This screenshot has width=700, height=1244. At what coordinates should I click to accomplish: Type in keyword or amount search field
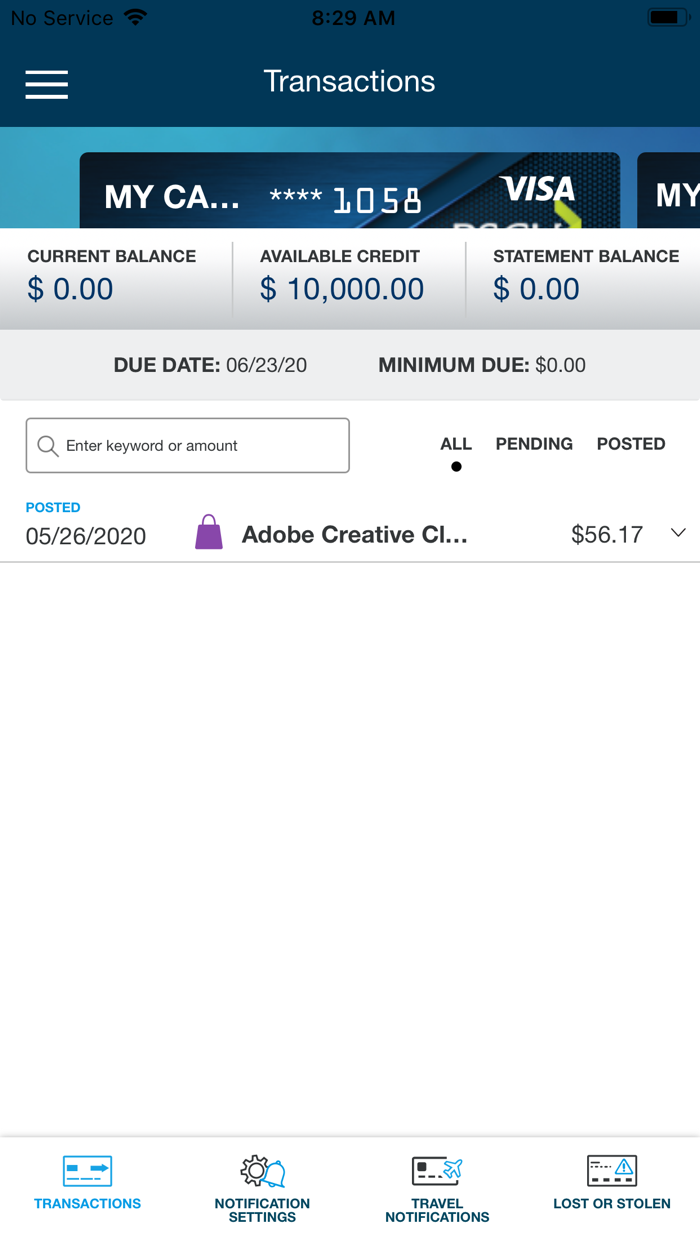tap(200, 446)
